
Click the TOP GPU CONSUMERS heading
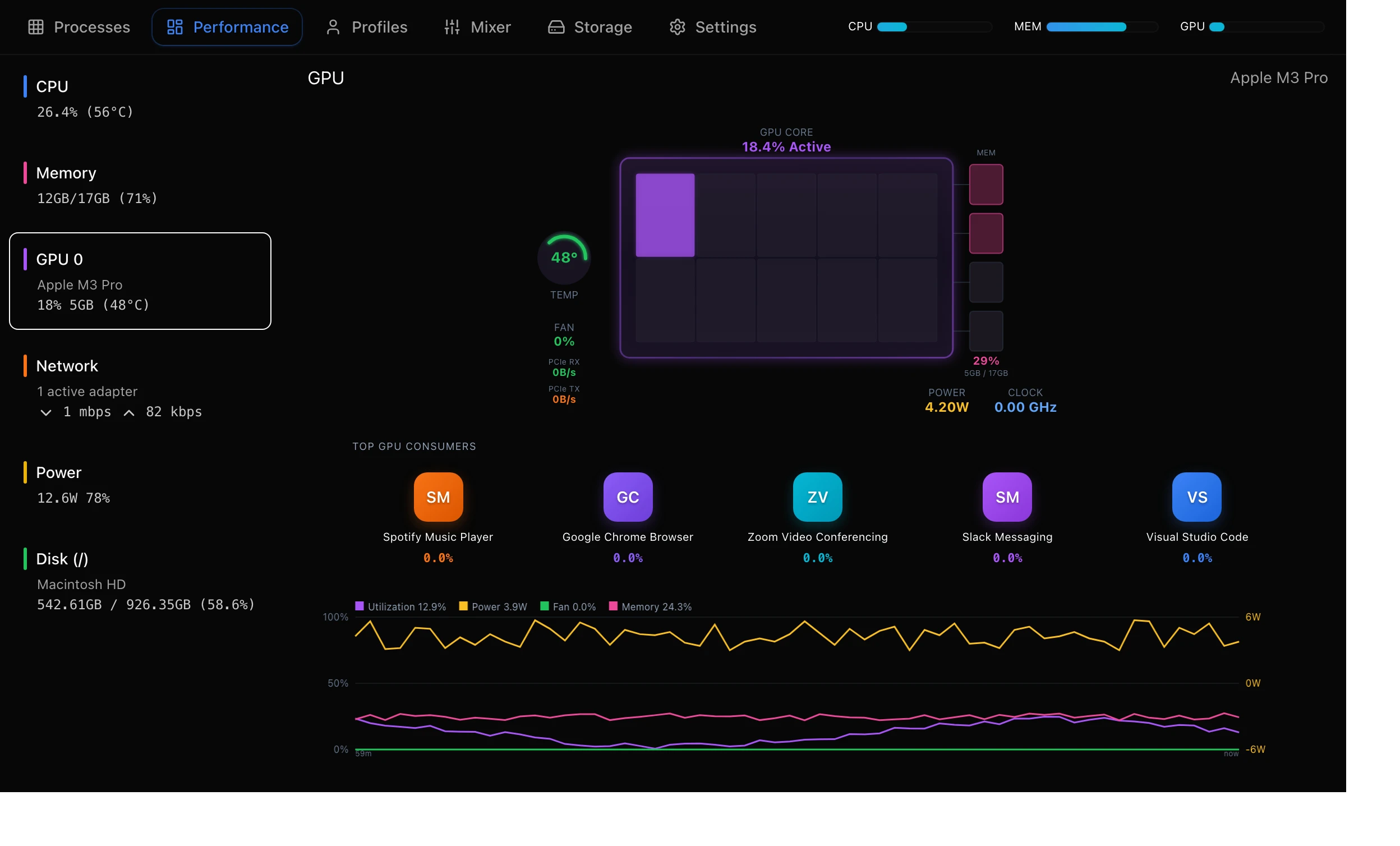414,446
